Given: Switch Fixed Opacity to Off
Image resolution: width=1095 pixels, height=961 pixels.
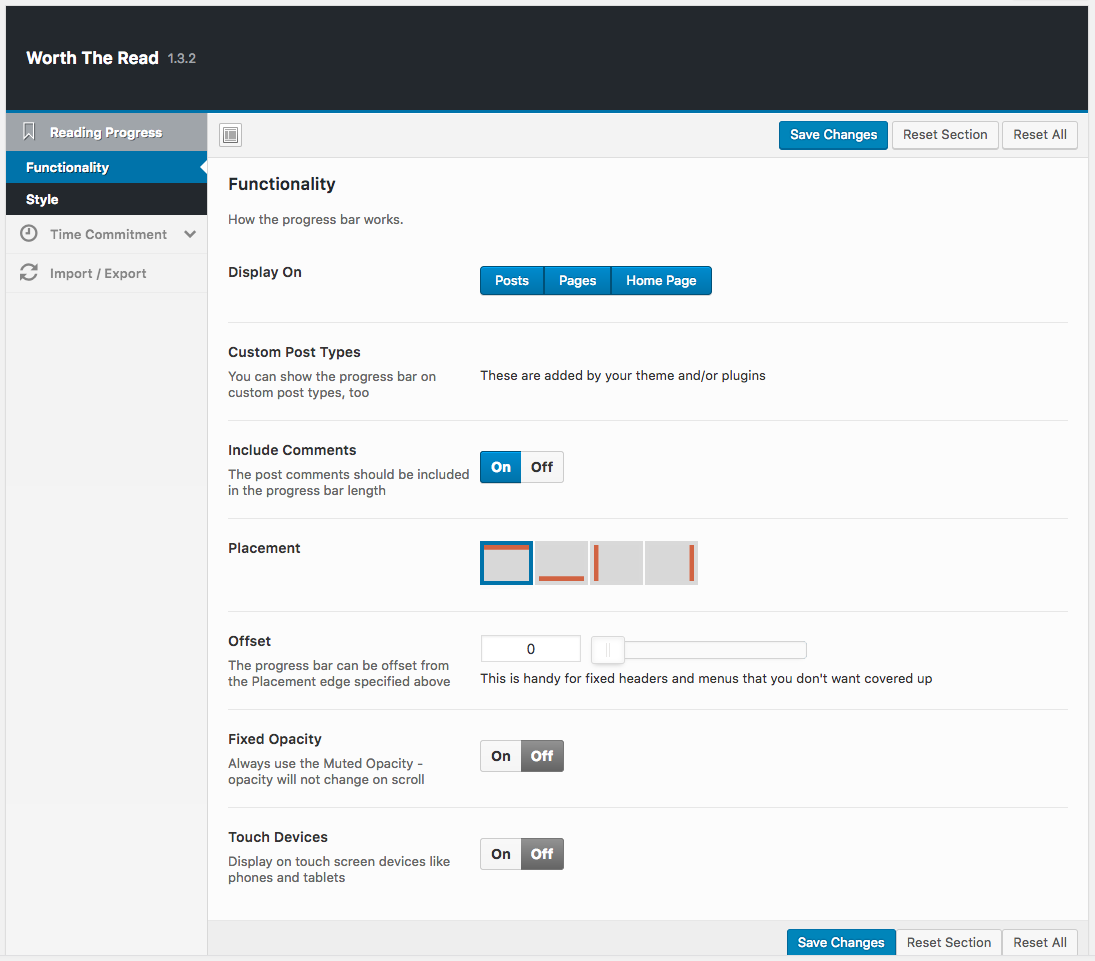Looking at the screenshot, I should click(x=542, y=756).
